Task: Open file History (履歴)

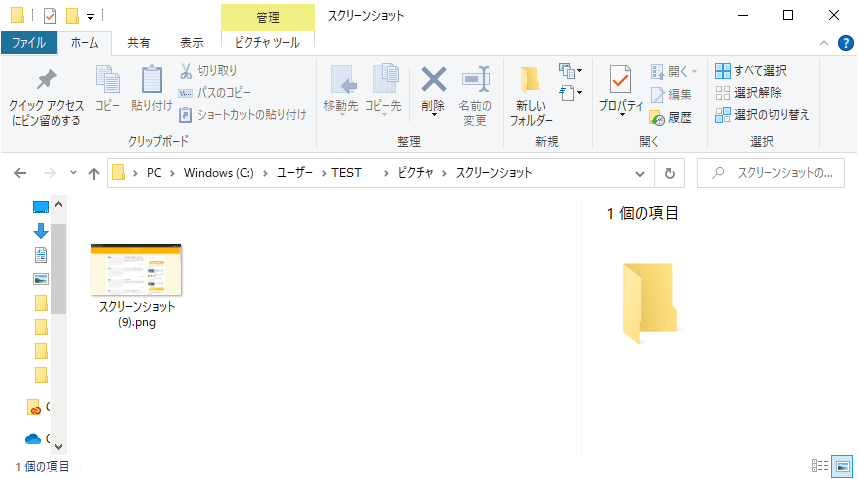Action: (671, 117)
